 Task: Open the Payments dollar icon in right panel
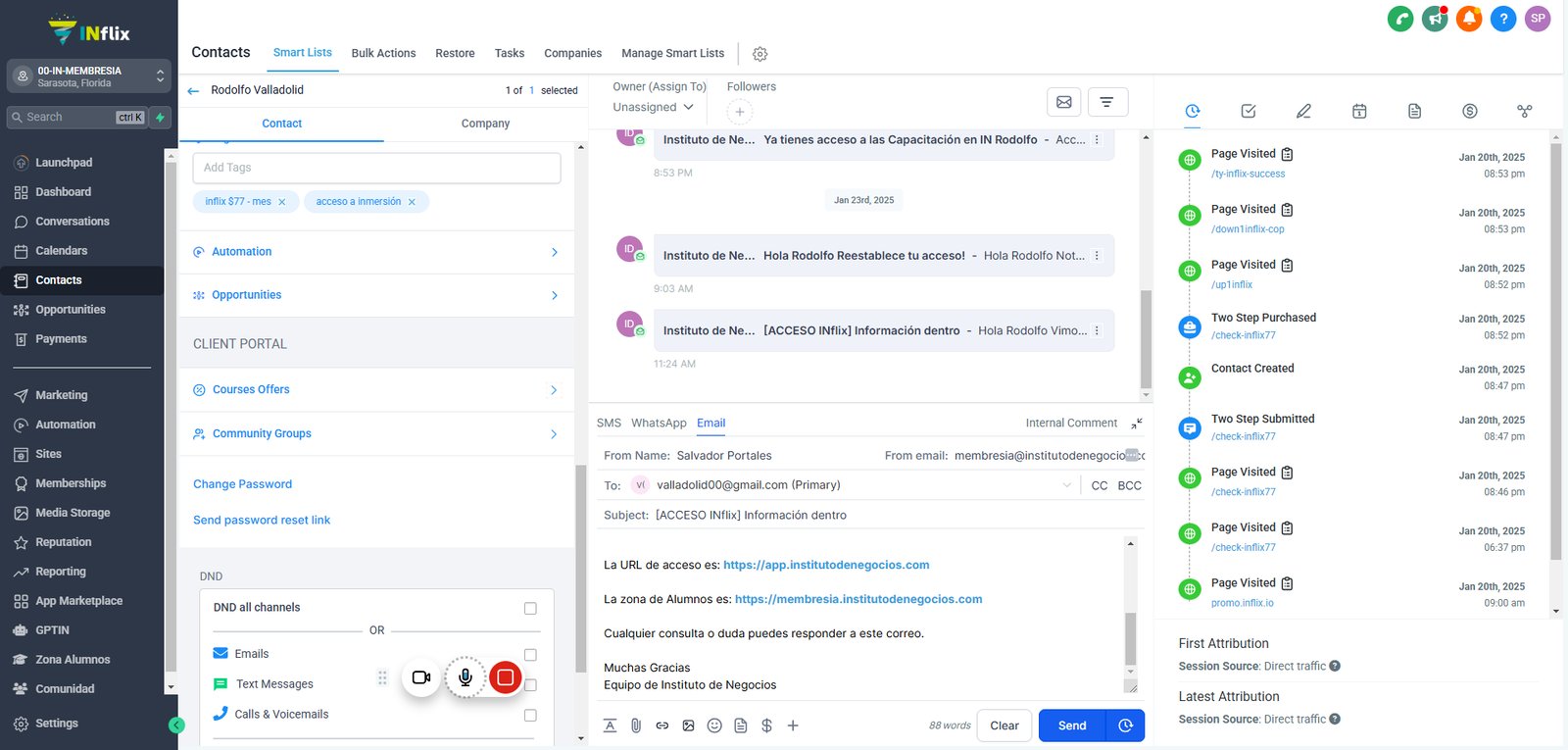[1470, 111]
